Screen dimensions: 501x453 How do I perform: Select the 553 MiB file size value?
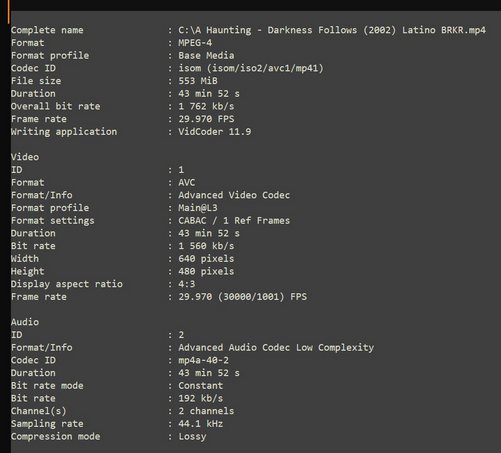(x=198, y=81)
